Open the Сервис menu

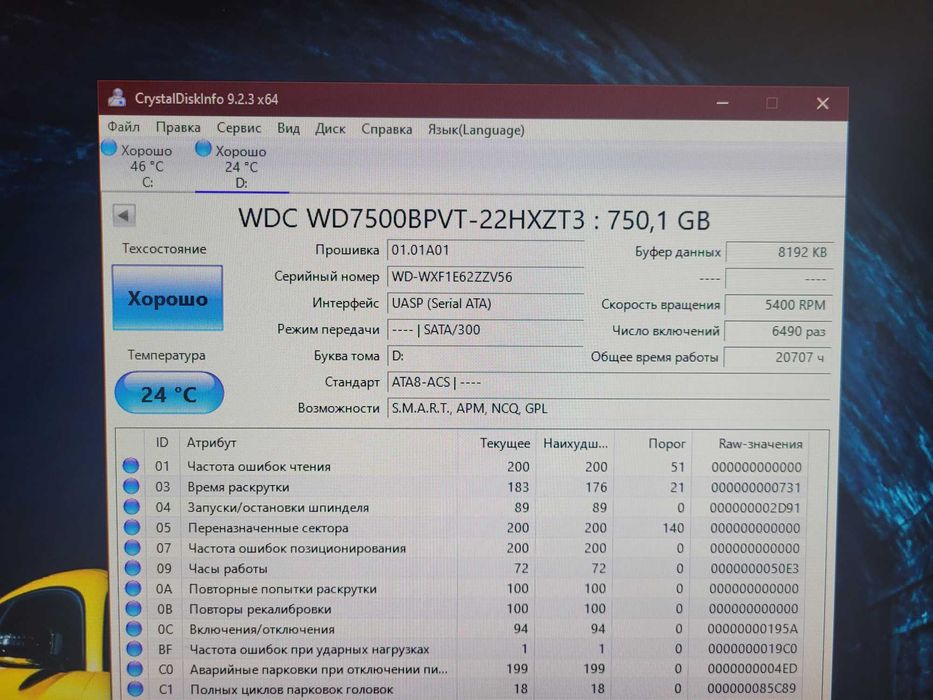point(239,128)
